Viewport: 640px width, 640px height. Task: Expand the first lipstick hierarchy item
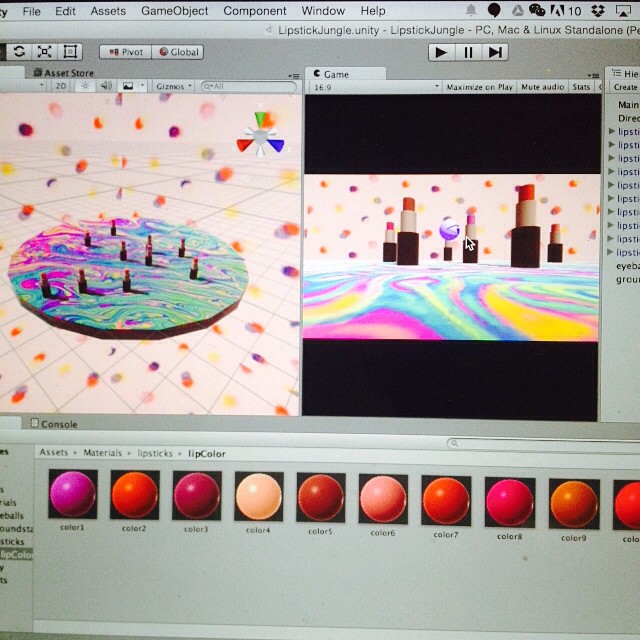[612, 131]
